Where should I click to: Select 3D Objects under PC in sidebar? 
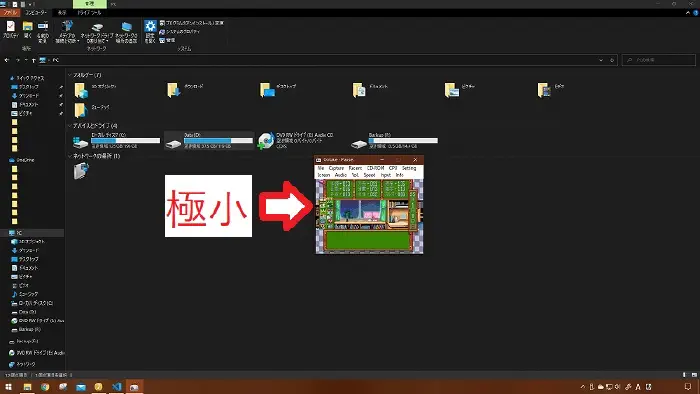tap(29, 241)
